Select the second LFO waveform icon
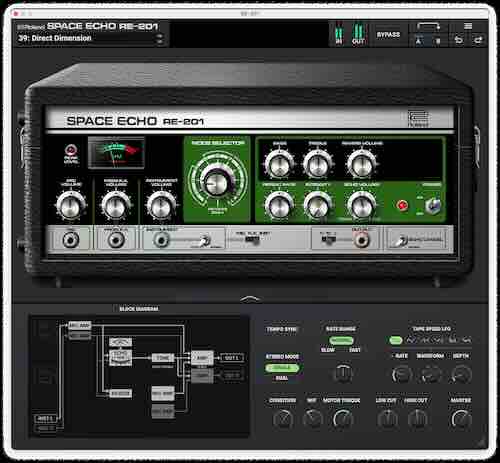Viewport: 500px width, 463px height. [x=425, y=340]
